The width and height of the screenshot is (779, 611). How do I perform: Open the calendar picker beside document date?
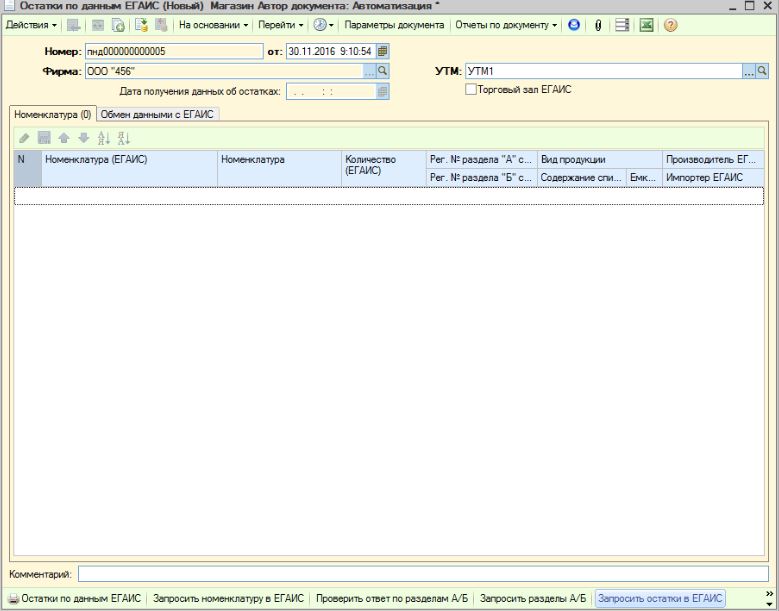(x=382, y=51)
